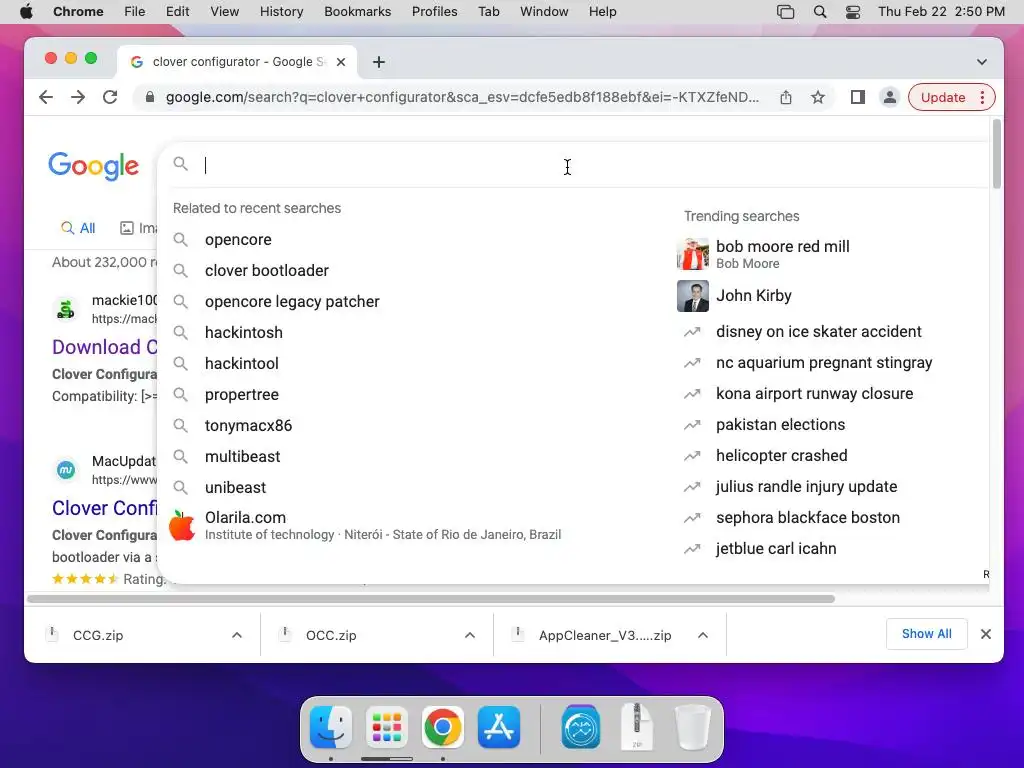The height and width of the screenshot is (768, 1024).
Task: Click the lock icon in address bar
Action: click(150, 97)
